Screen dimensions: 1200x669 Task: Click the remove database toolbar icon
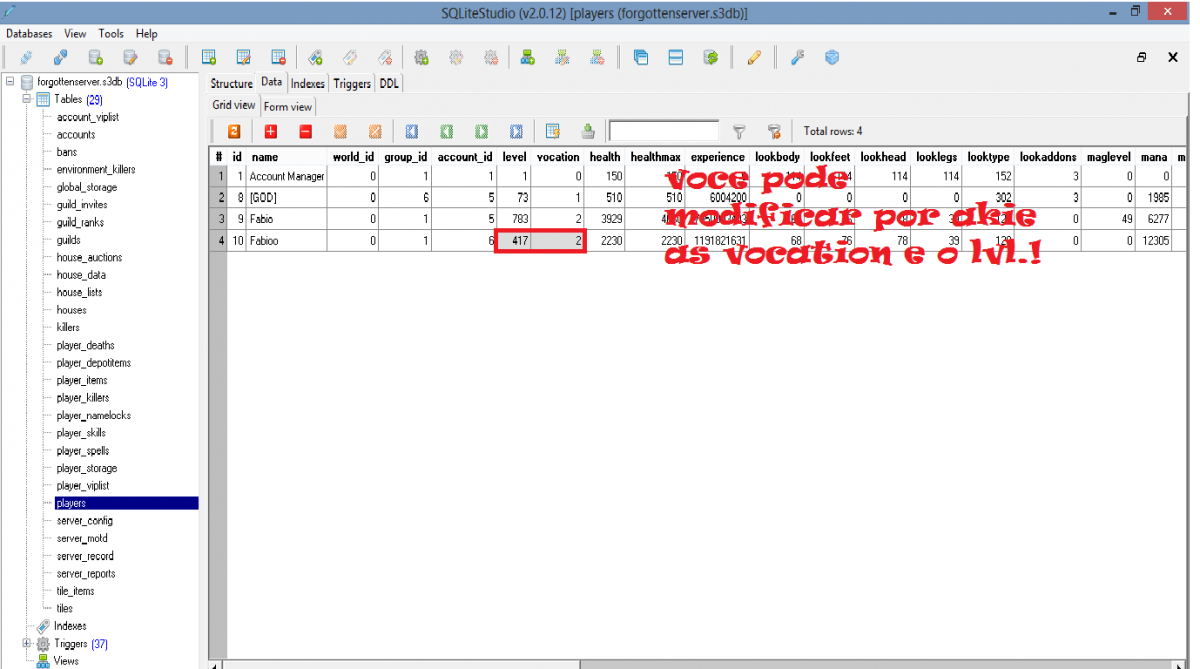click(165, 58)
